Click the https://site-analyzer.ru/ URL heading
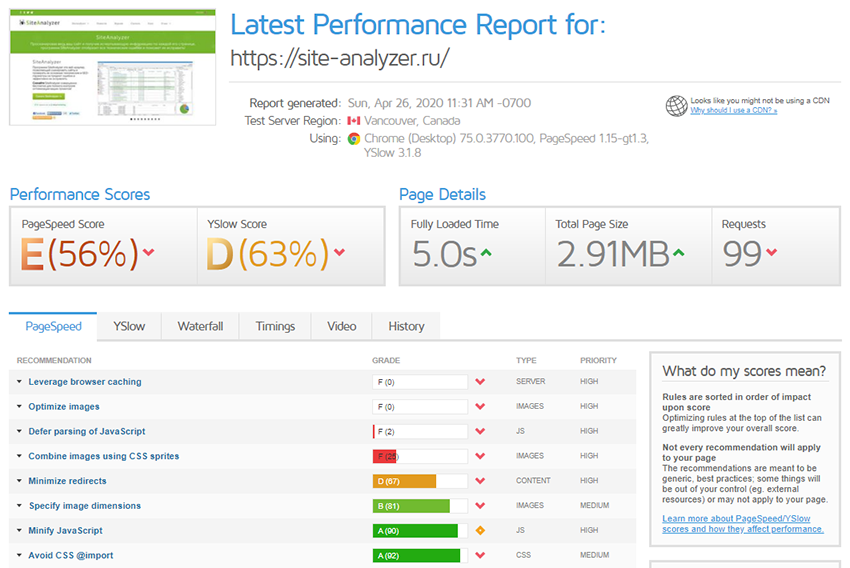The image size is (850, 568). click(x=340, y=57)
